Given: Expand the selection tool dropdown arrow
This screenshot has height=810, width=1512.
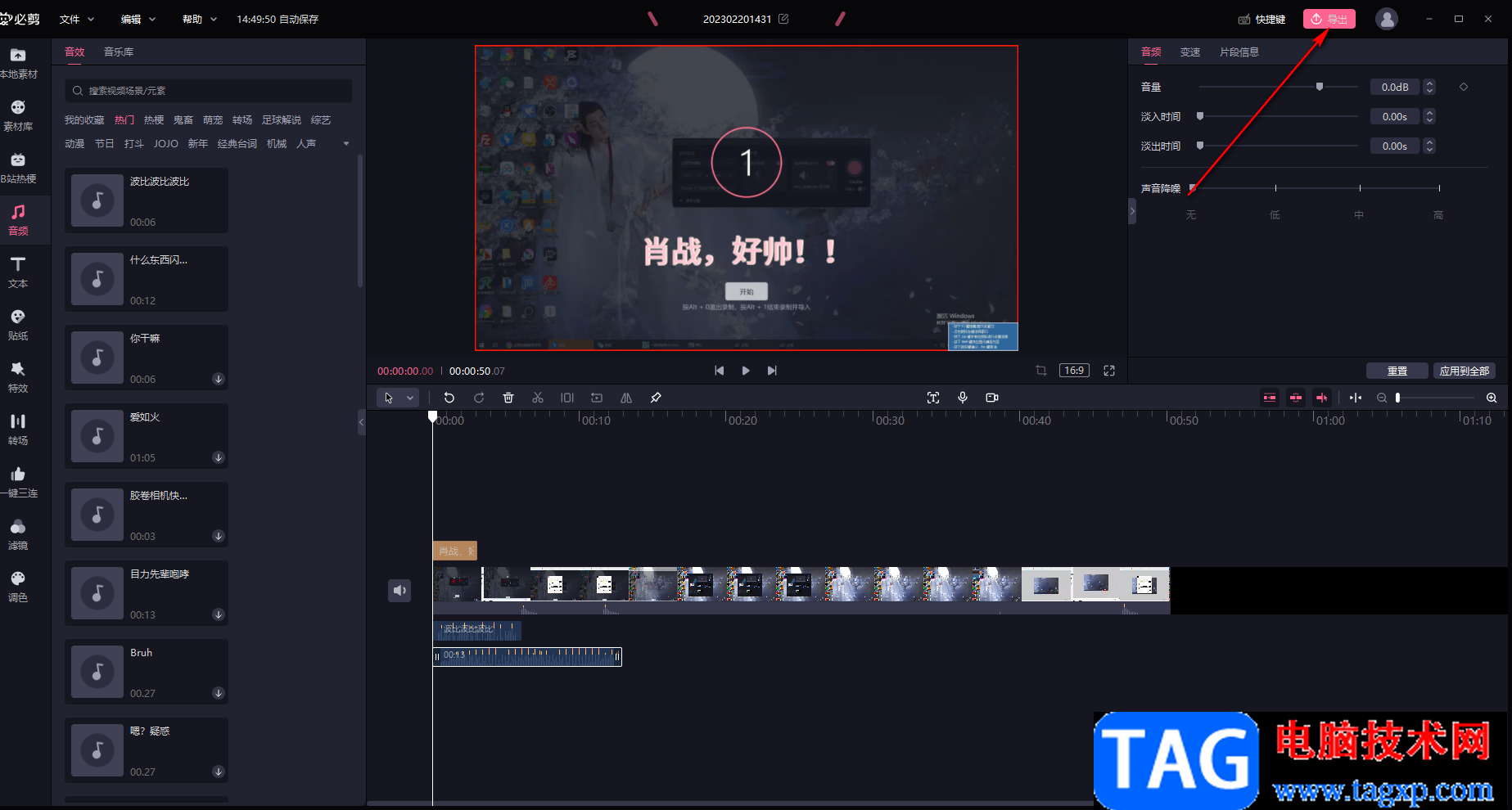Looking at the screenshot, I should click(x=410, y=398).
